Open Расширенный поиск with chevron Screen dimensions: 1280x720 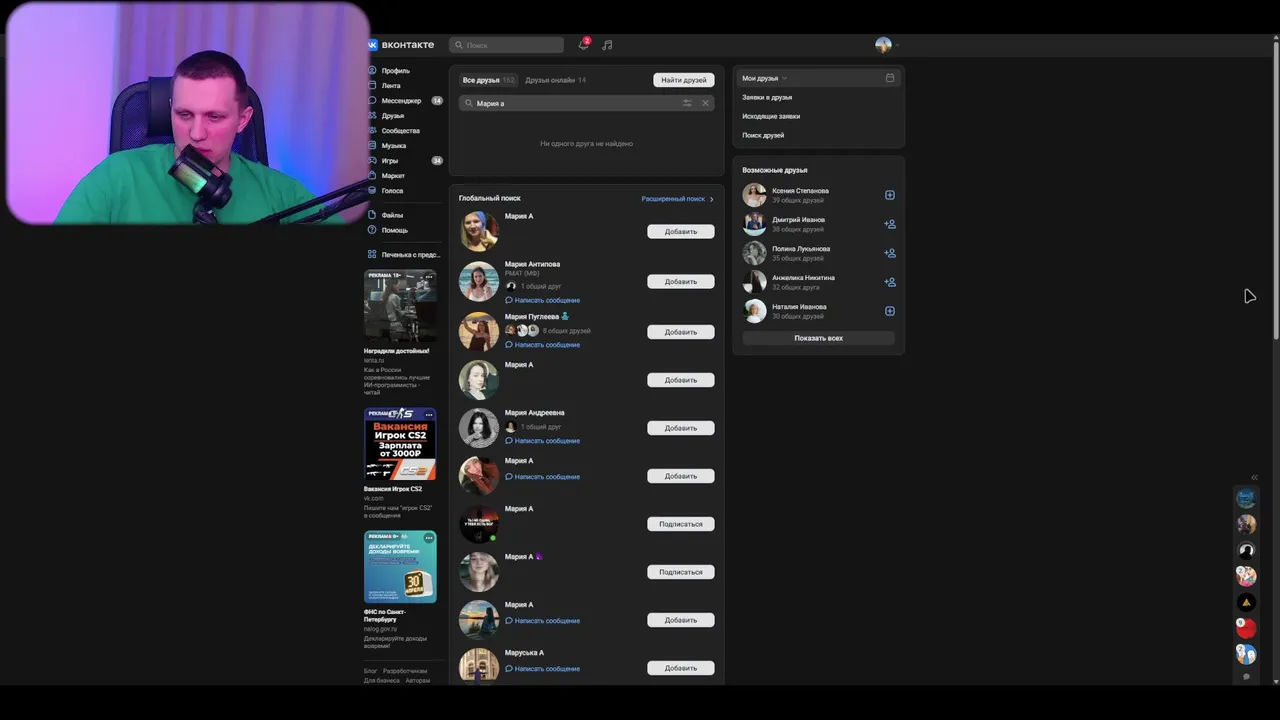click(x=677, y=199)
